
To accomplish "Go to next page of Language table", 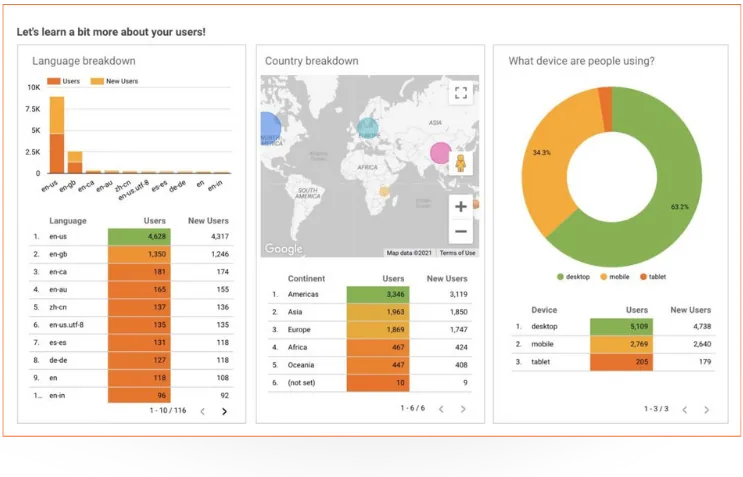I will coord(225,412).
